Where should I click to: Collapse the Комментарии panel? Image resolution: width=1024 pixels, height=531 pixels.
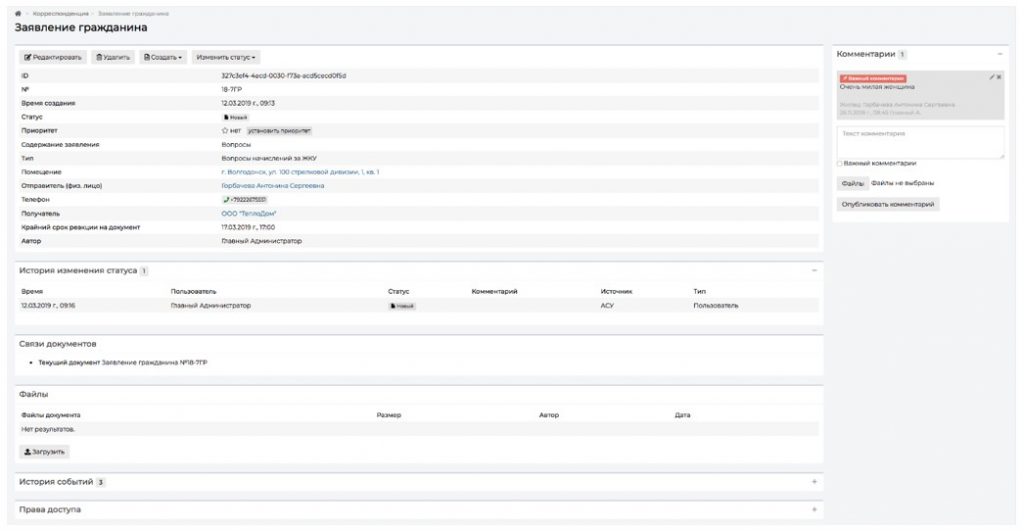[x=1000, y=54]
